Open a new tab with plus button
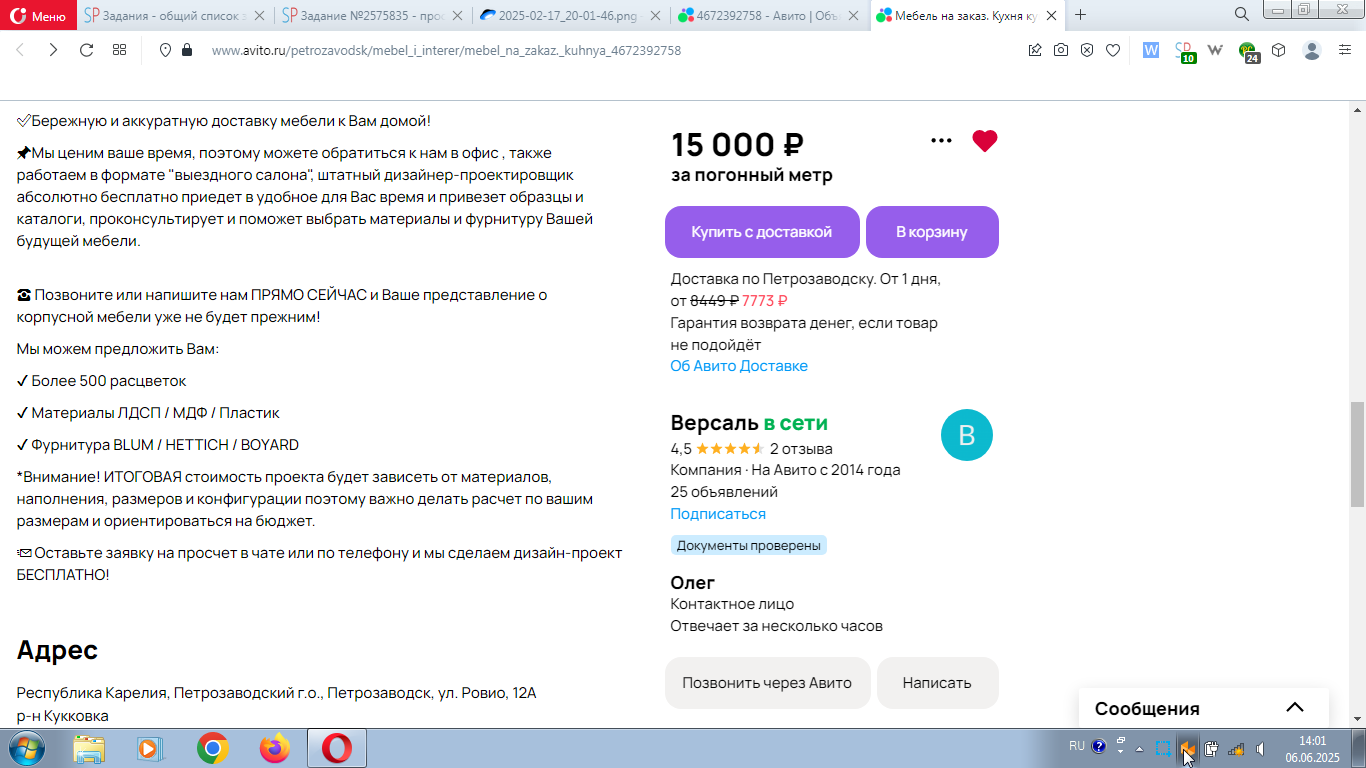 (1080, 15)
